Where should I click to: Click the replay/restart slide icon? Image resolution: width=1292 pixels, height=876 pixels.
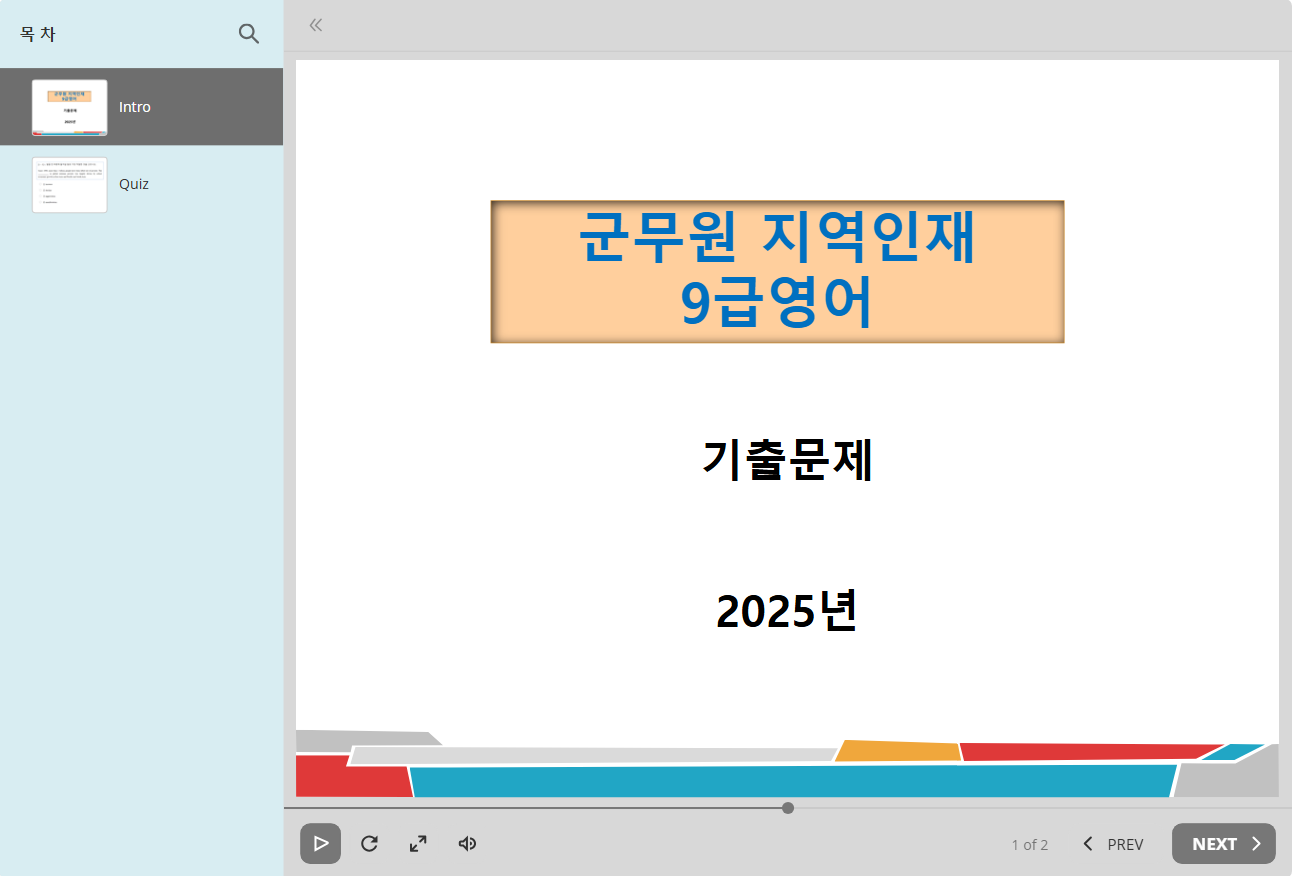[369, 843]
